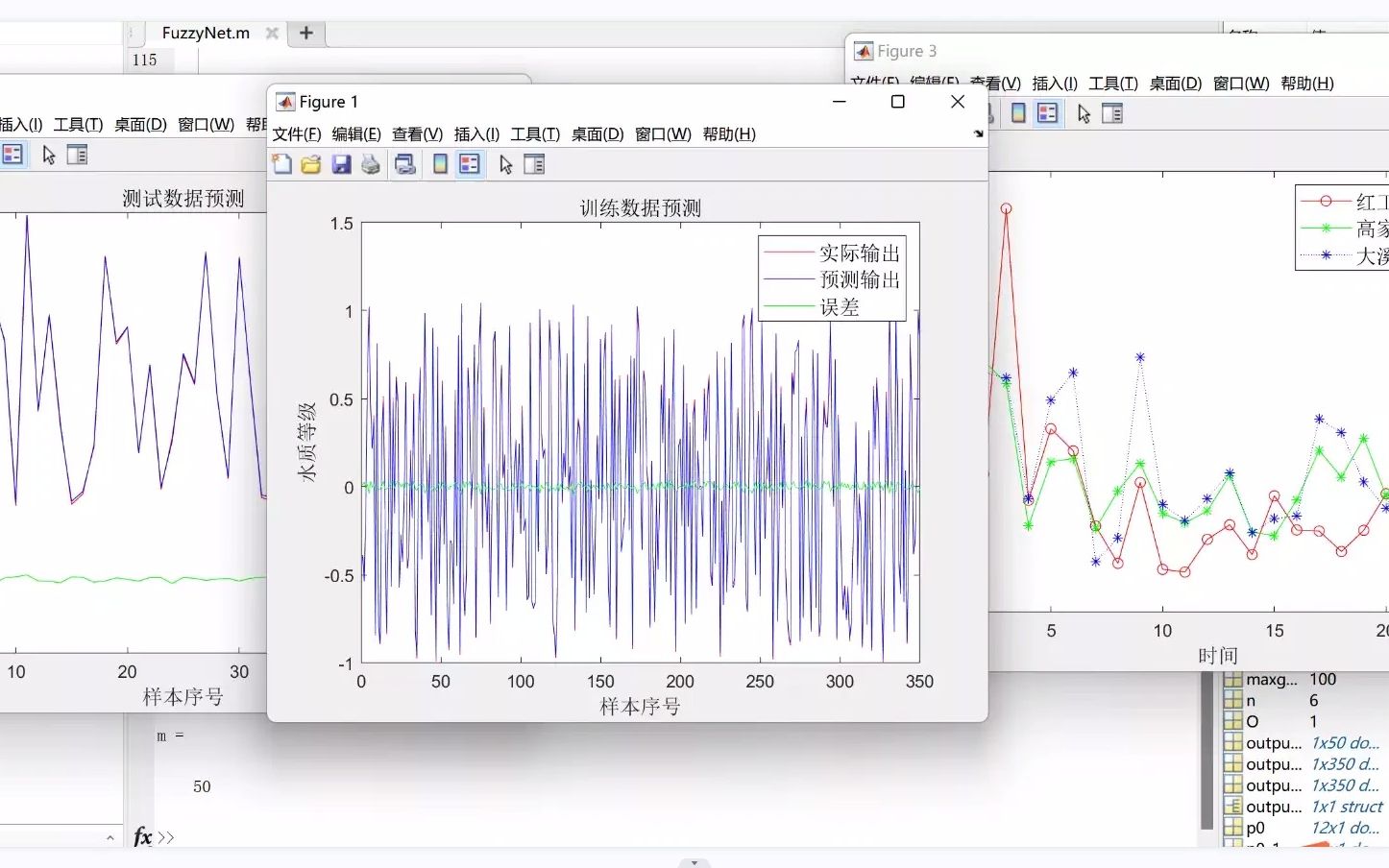Collapse panel with small up chevron

click(110, 838)
